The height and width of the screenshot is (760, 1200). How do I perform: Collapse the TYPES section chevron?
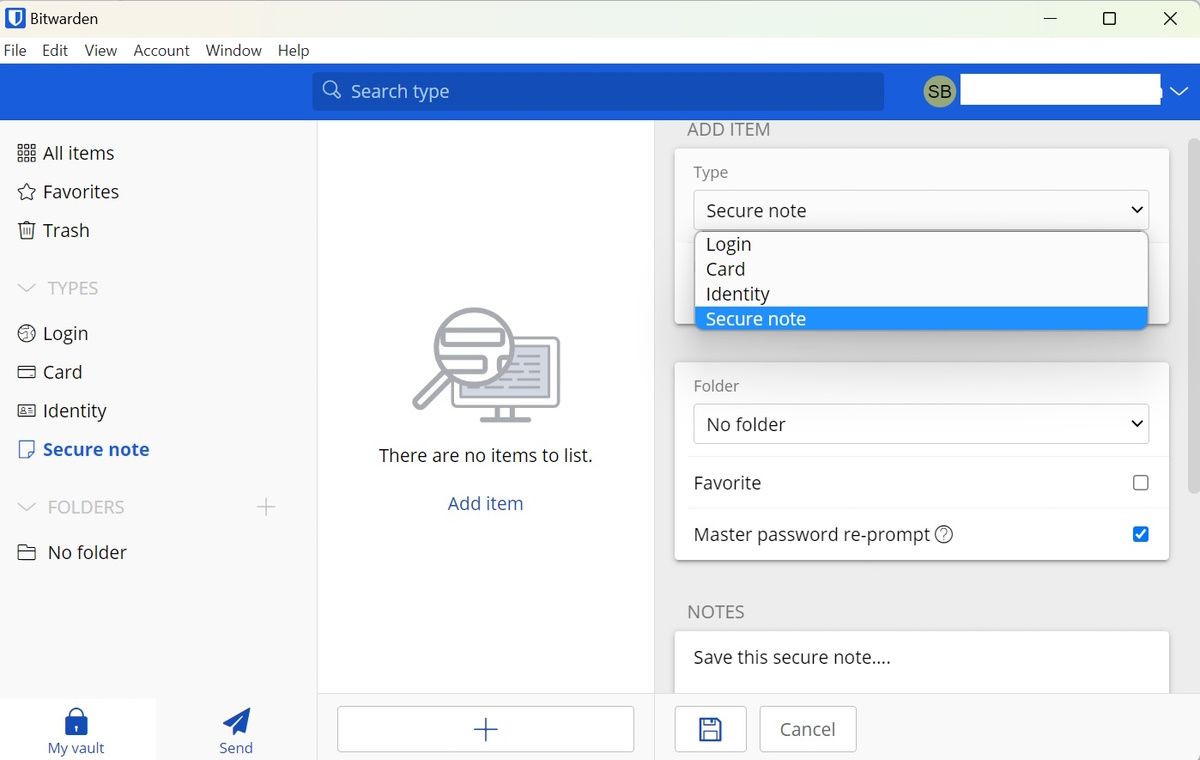pos(27,288)
